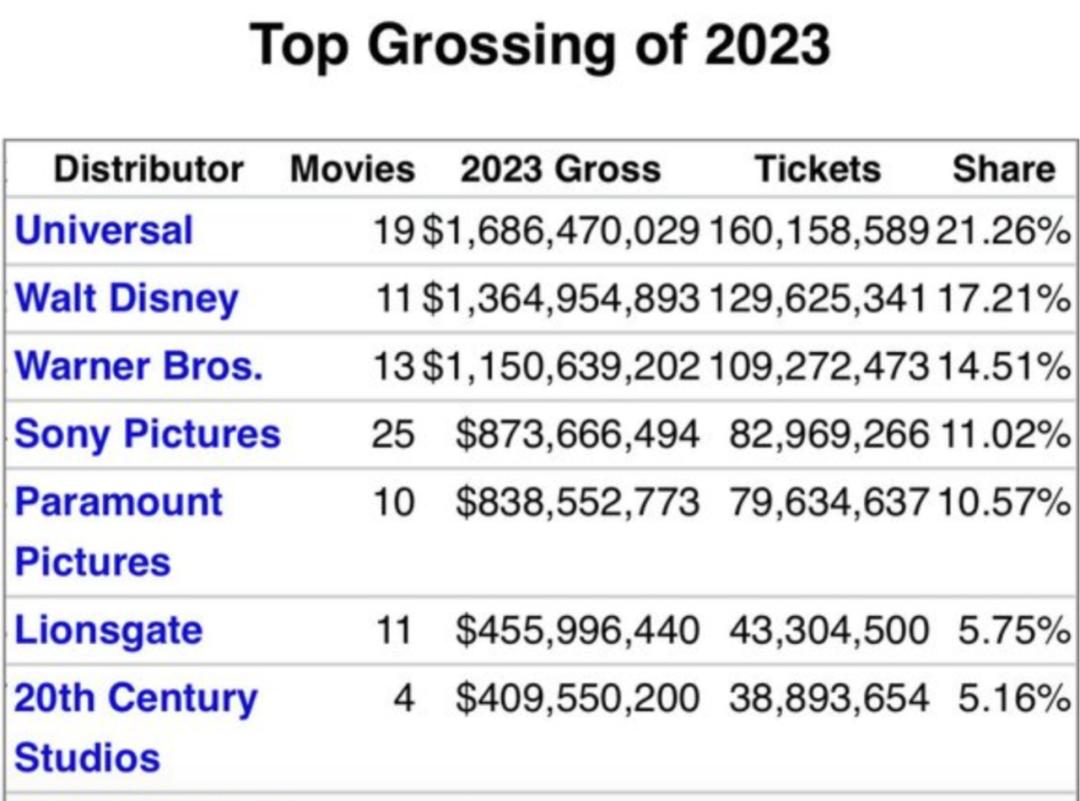Open the Warner Bros. distributor link
This screenshot has width=1080, height=801.
pyautogui.click(x=139, y=366)
